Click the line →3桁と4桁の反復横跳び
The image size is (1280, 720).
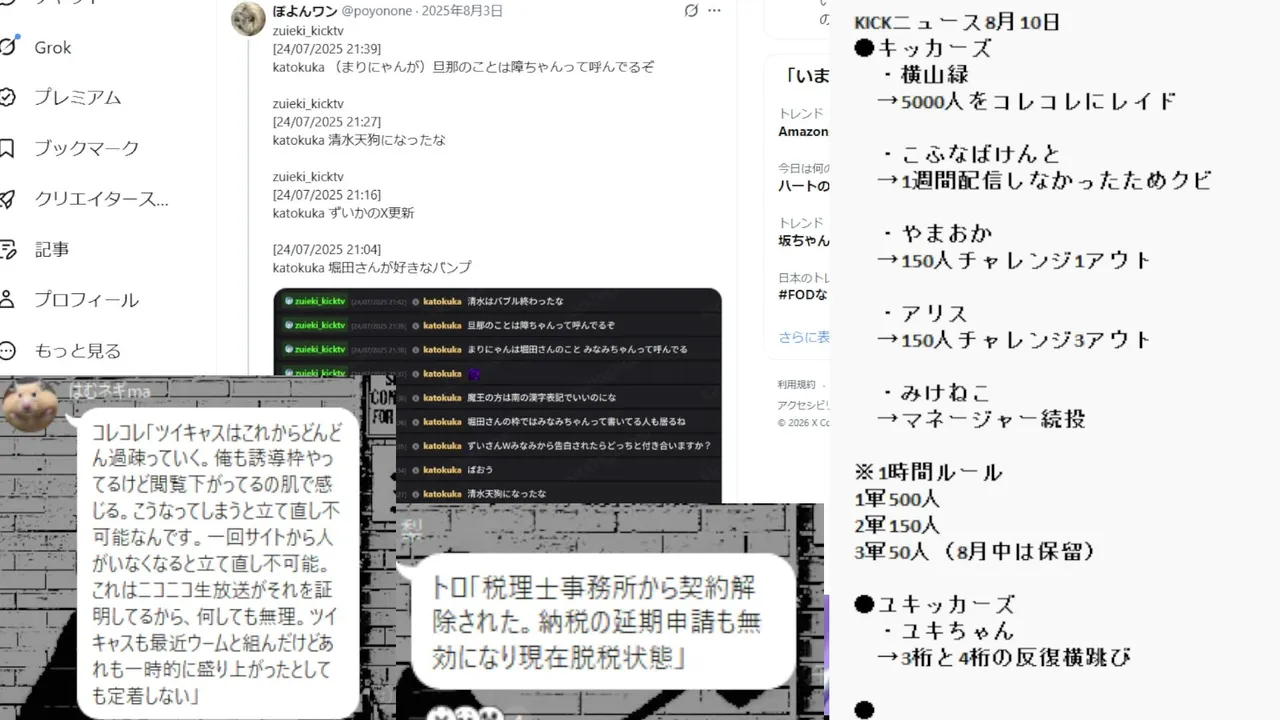point(1004,658)
